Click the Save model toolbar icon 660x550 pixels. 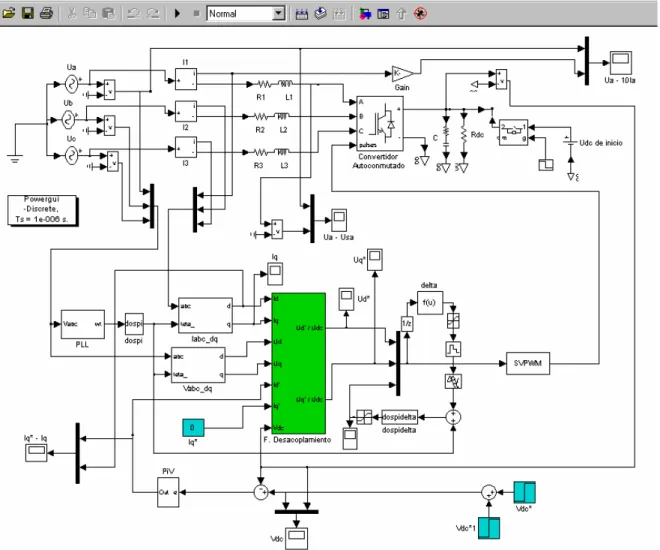28,13
